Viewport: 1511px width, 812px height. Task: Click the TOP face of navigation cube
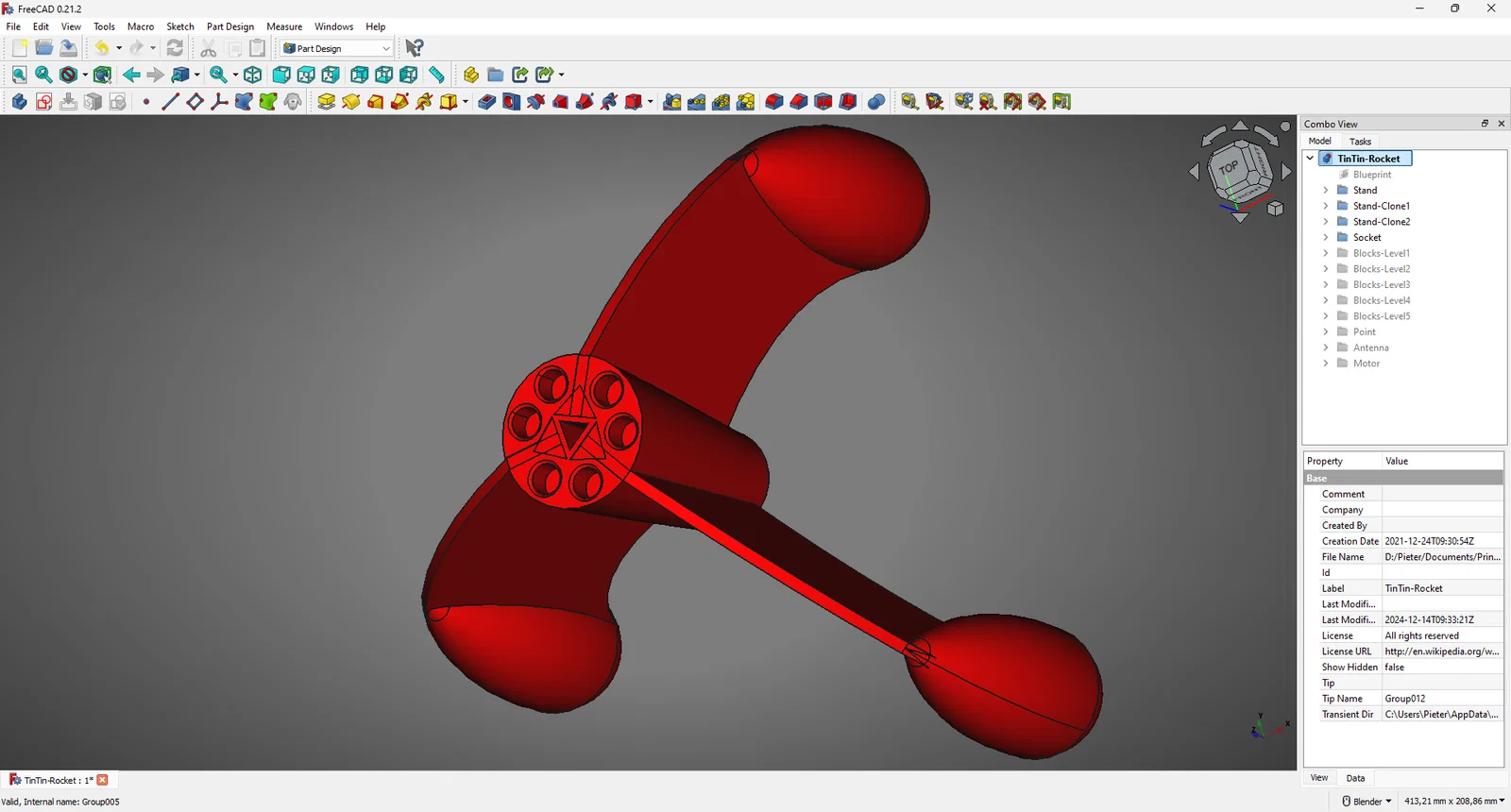[1229, 167]
